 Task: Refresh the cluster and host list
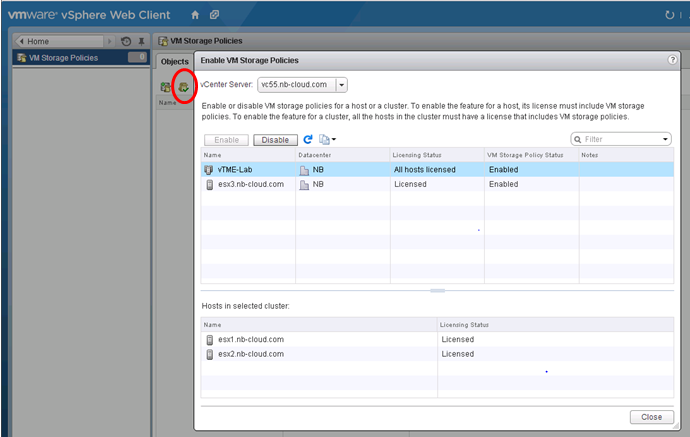308,140
